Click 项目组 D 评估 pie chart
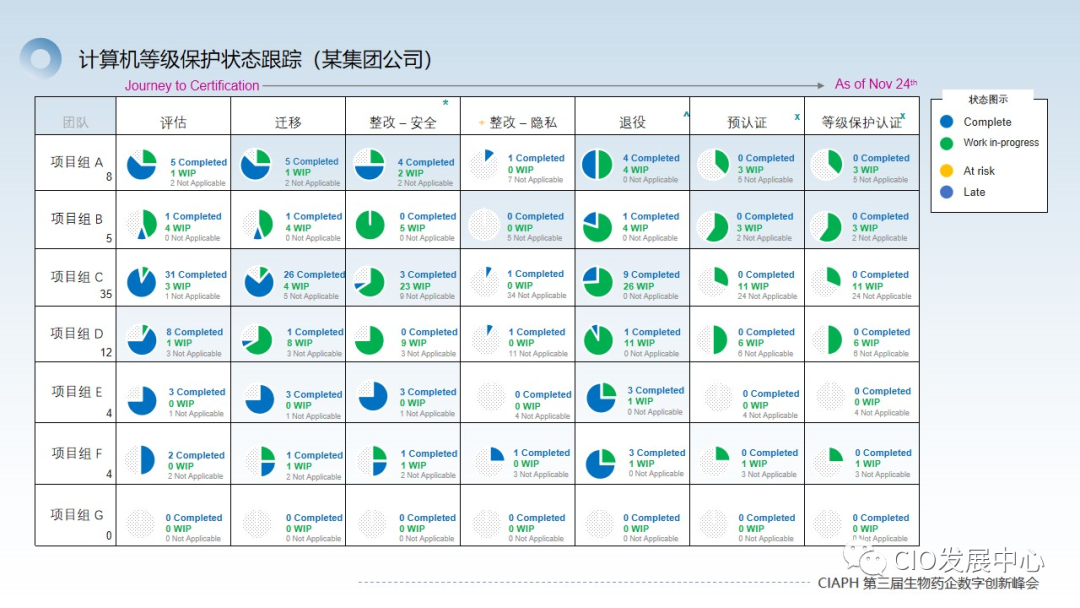This screenshot has width=1080, height=608. 142,340
